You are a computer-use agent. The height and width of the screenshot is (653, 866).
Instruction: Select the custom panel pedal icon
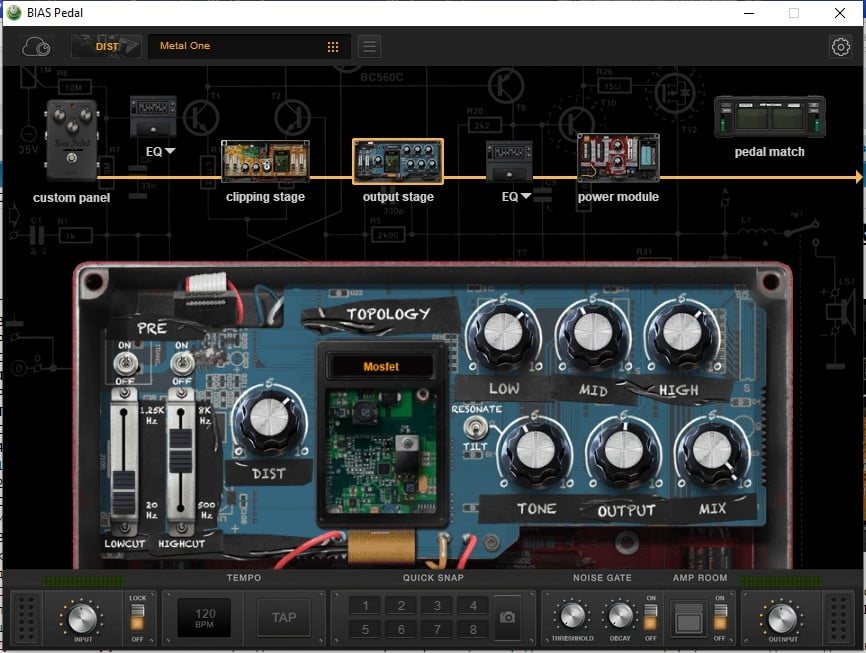click(x=72, y=140)
